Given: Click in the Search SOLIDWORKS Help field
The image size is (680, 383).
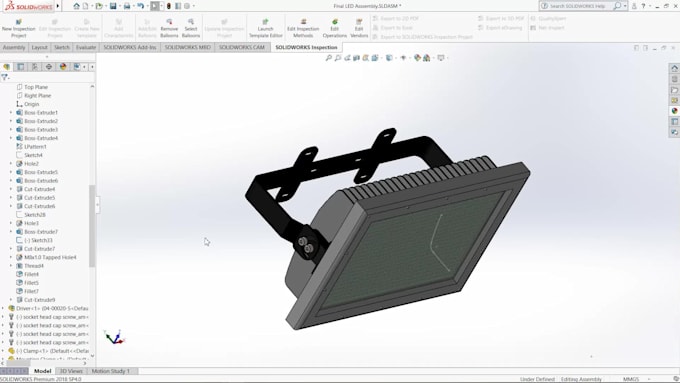Looking at the screenshot, I should tap(577, 6).
